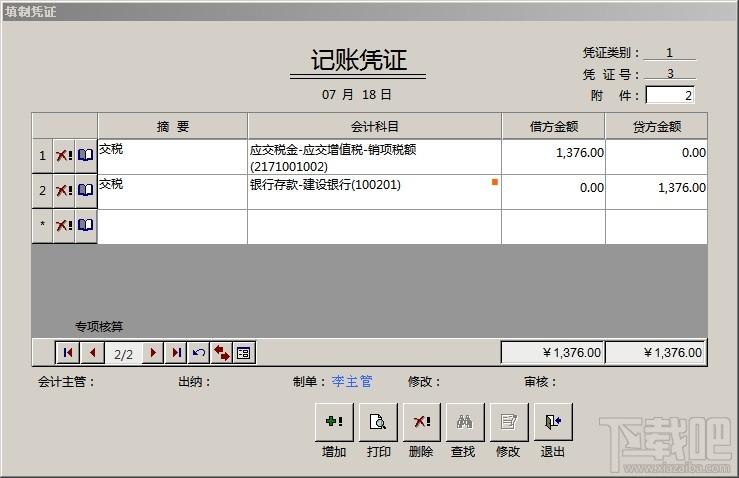Click 退出 exit button
Screen dimensions: 739x478
pos(553,422)
